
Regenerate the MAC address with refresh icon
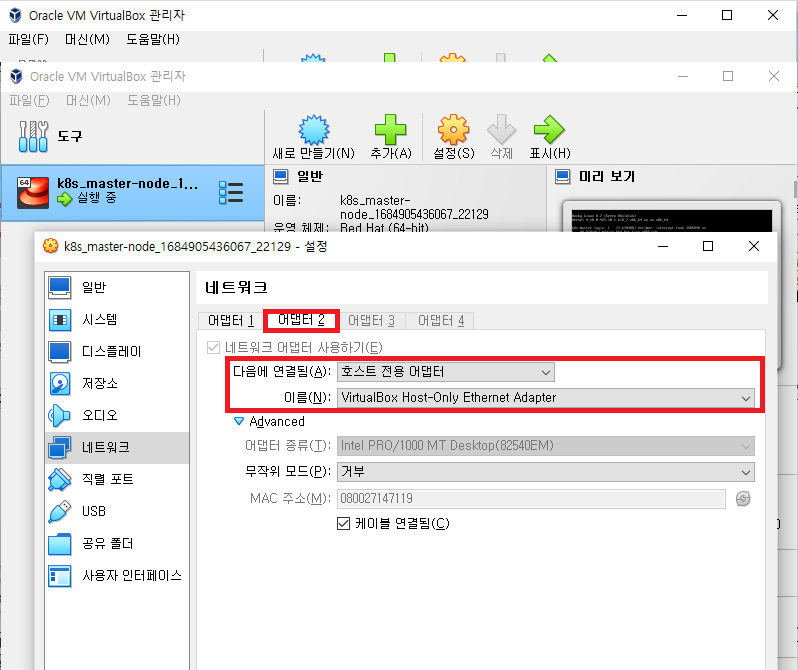point(743,498)
